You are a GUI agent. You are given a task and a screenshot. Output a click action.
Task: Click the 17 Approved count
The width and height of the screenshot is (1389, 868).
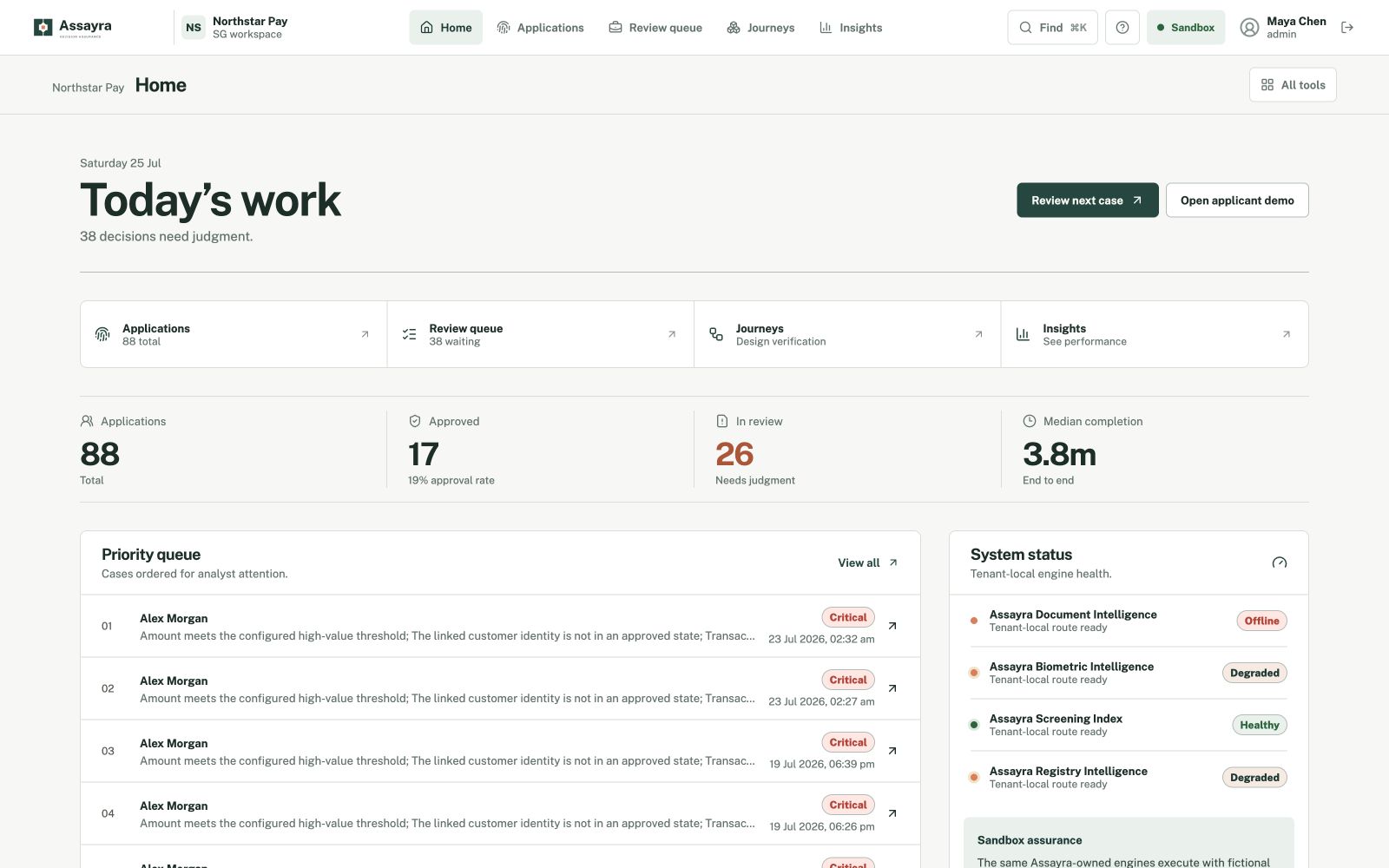(x=424, y=454)
